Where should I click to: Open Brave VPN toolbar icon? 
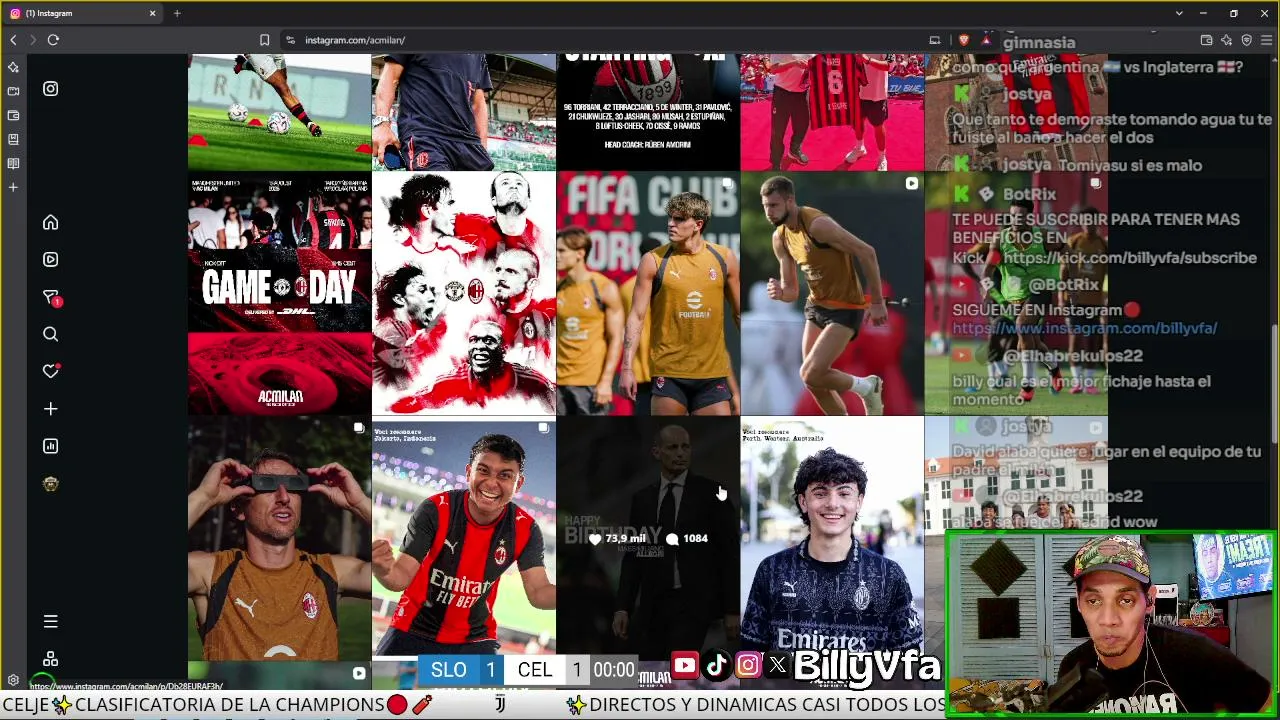(1247, 40)
